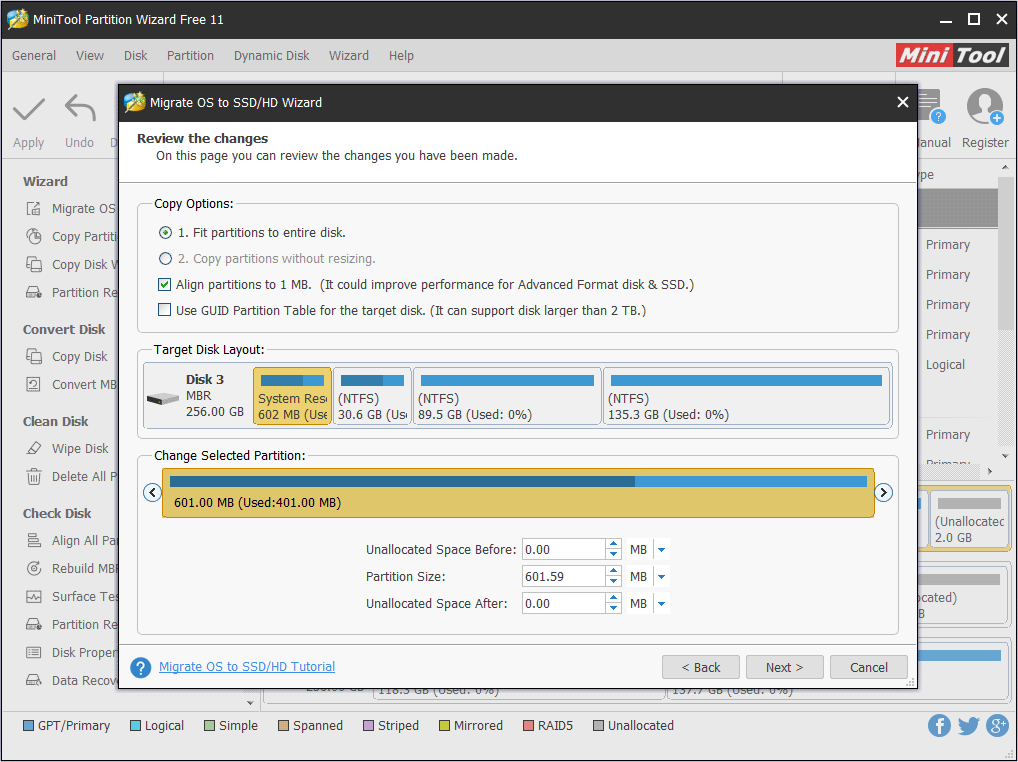Click Copy Disk icon under Convert Disk

34,356
